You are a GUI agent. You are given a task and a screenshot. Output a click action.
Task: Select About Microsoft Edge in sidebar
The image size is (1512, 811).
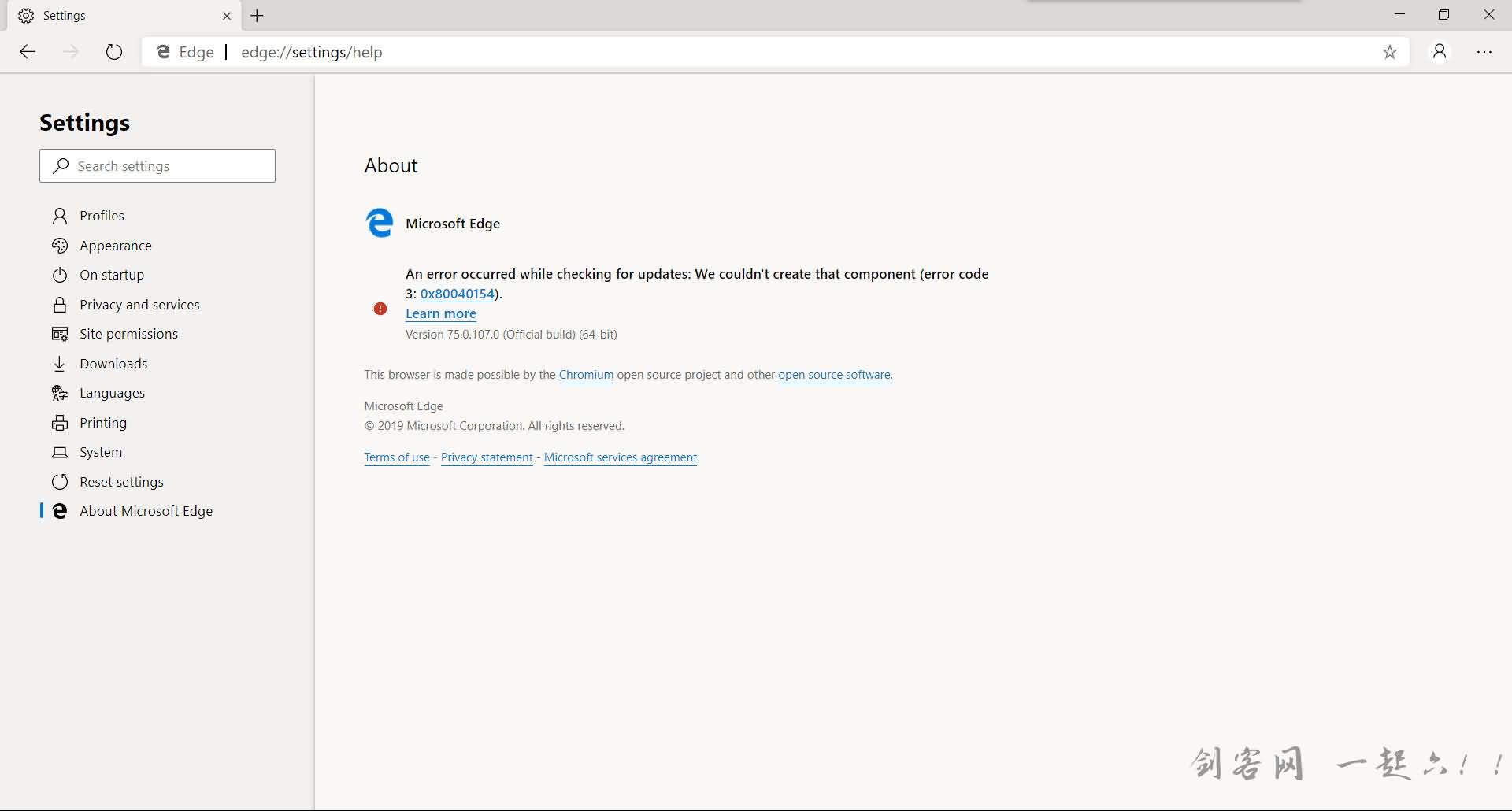pos(146,511)
